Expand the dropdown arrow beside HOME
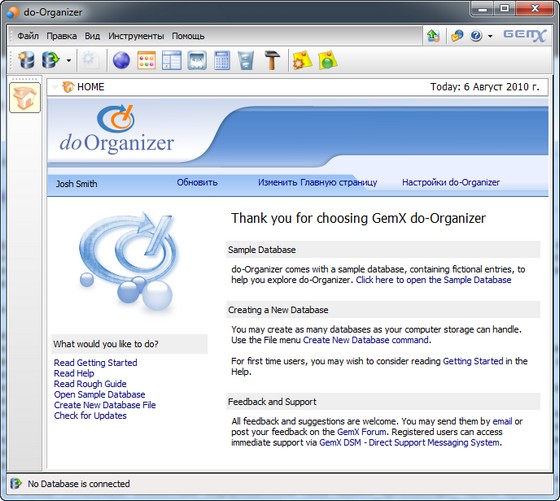Image resolution: width=560 pixels, height=501 pixels. click(55, 87)
